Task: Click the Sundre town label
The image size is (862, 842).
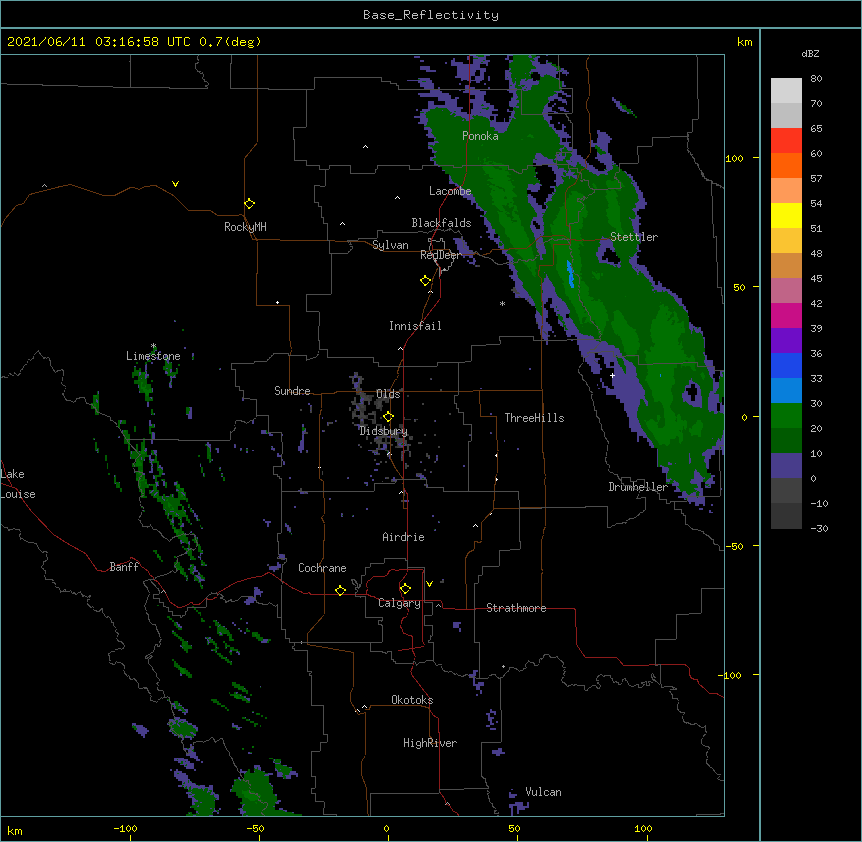Action: [292, 391]
